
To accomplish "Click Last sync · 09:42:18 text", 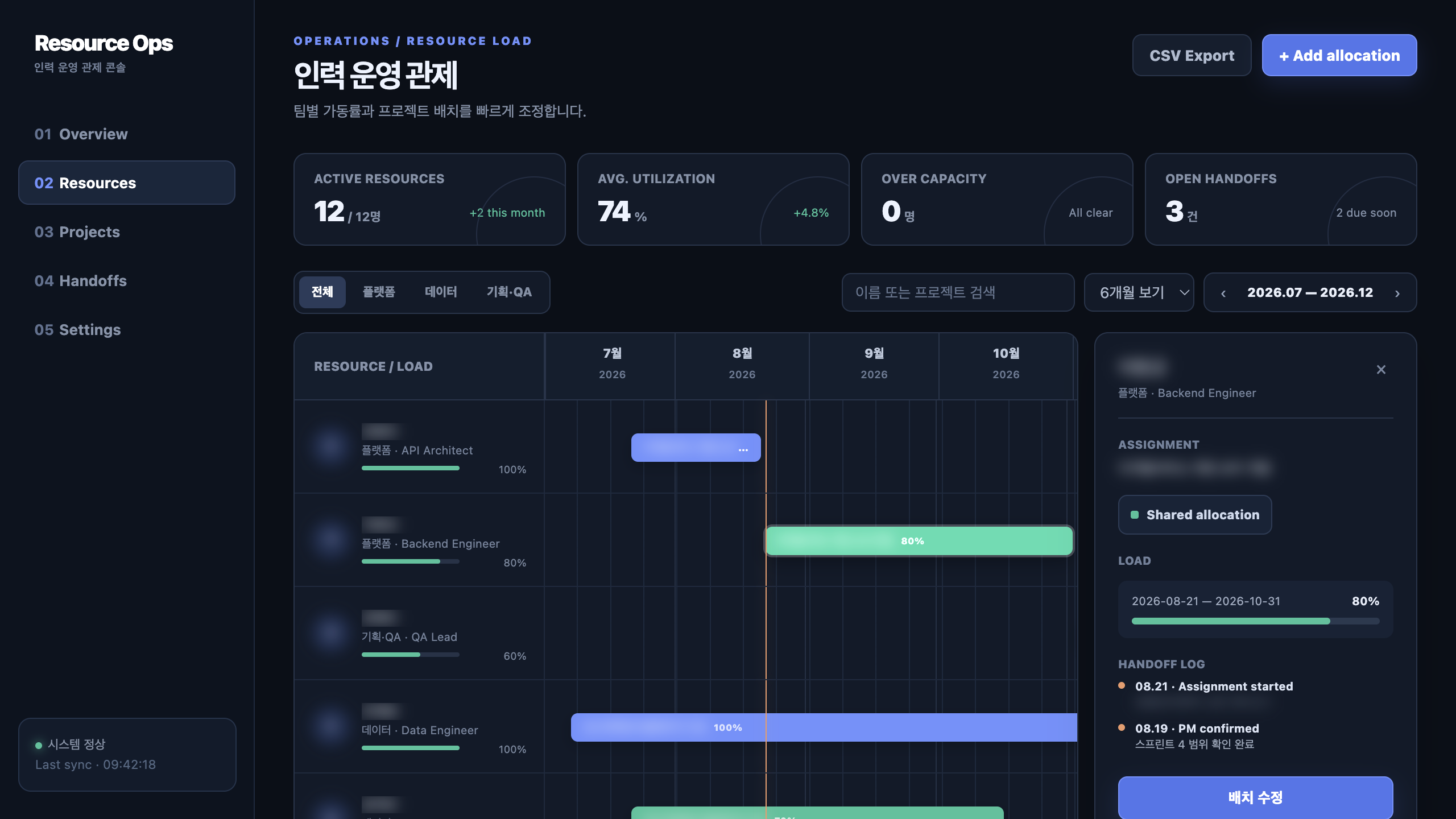I will tap(95, 764).
